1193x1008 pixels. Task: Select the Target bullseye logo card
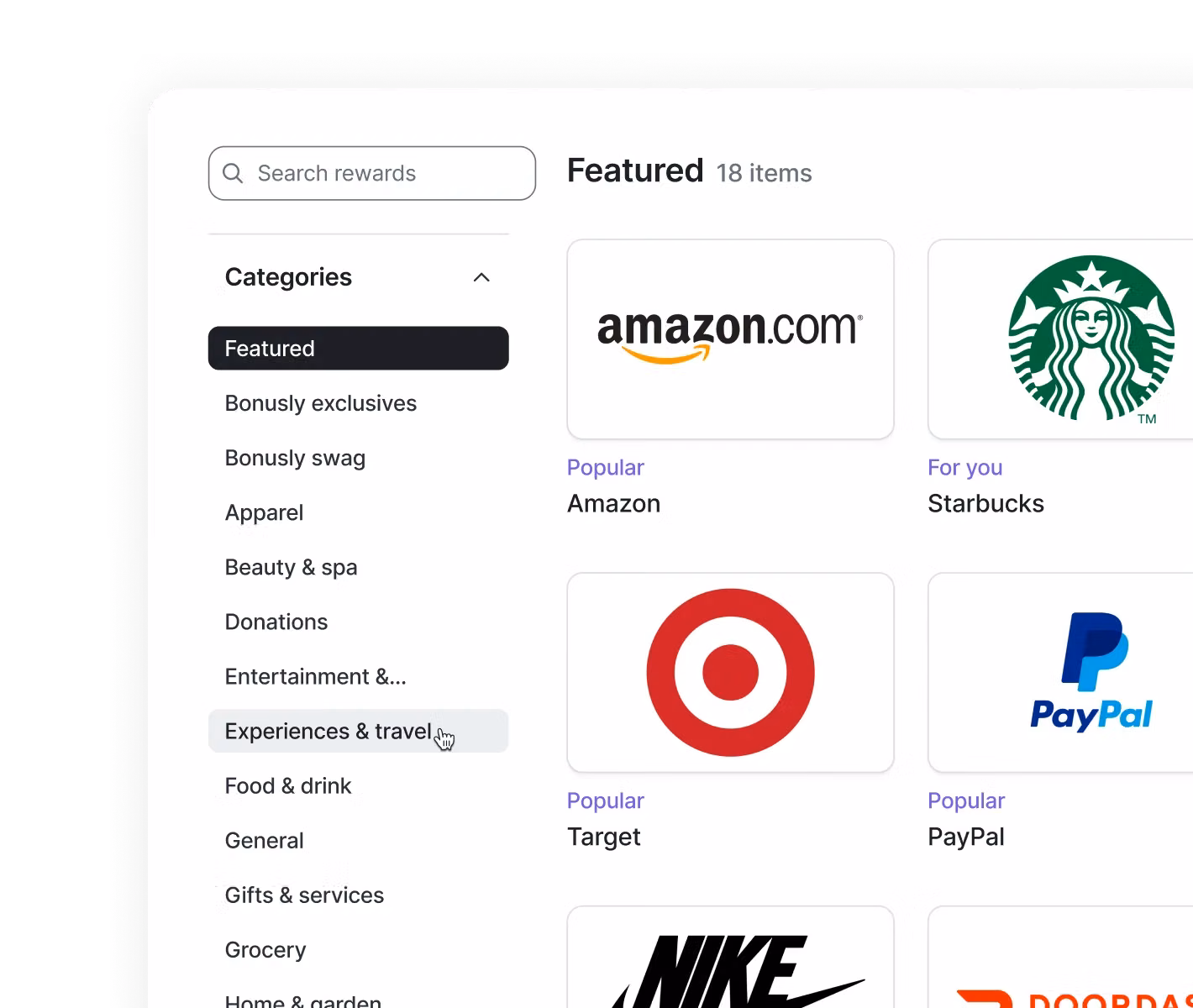pyautogui.click(x=730, y=673)
